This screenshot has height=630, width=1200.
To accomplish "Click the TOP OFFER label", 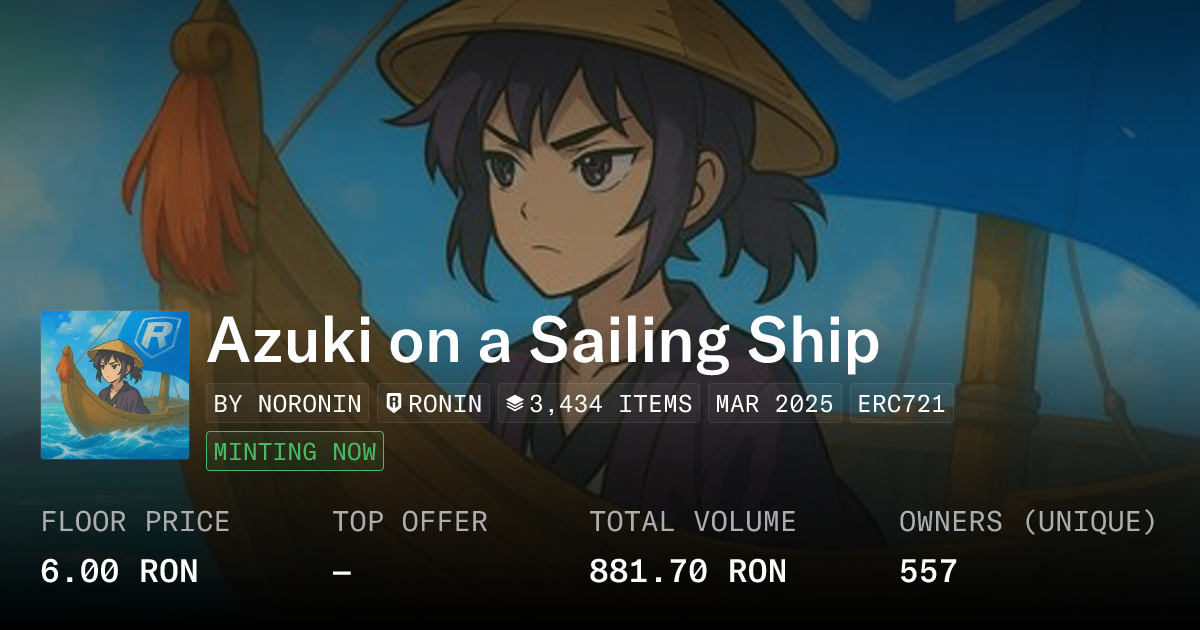I will (x=410, y=522).
